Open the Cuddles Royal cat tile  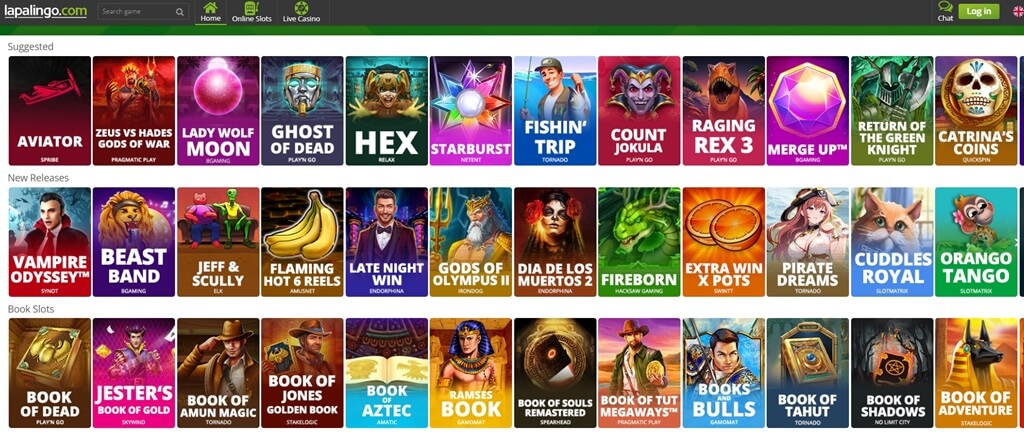(892, 242)
